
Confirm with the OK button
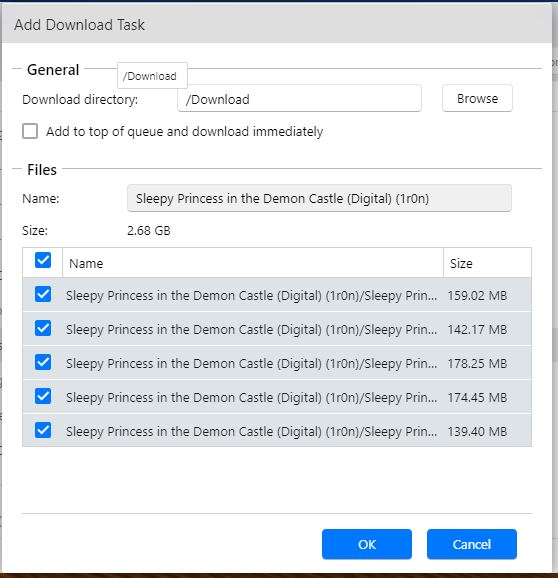(x=367, y=544)
